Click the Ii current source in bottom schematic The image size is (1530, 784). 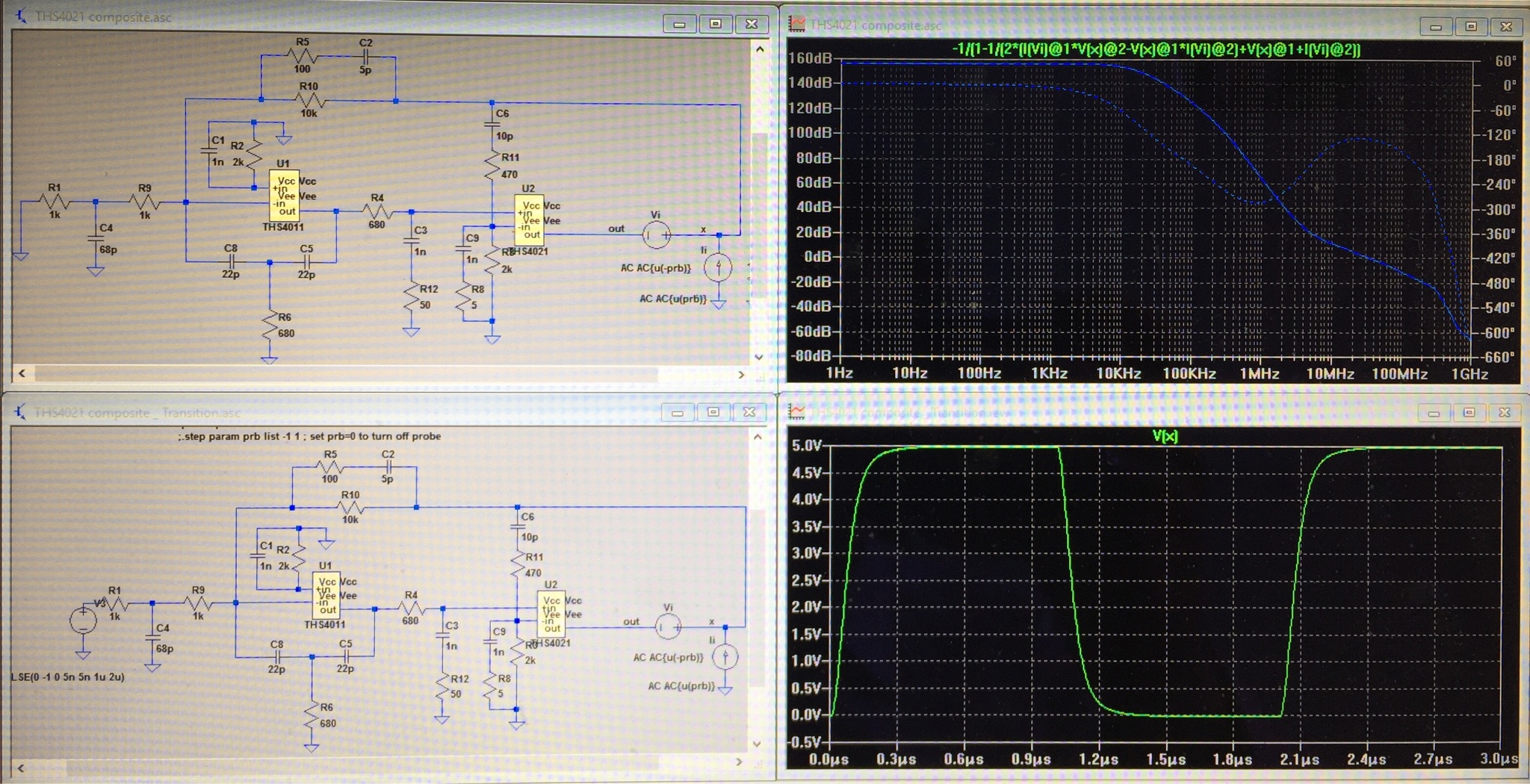click(x=725, y=657)
